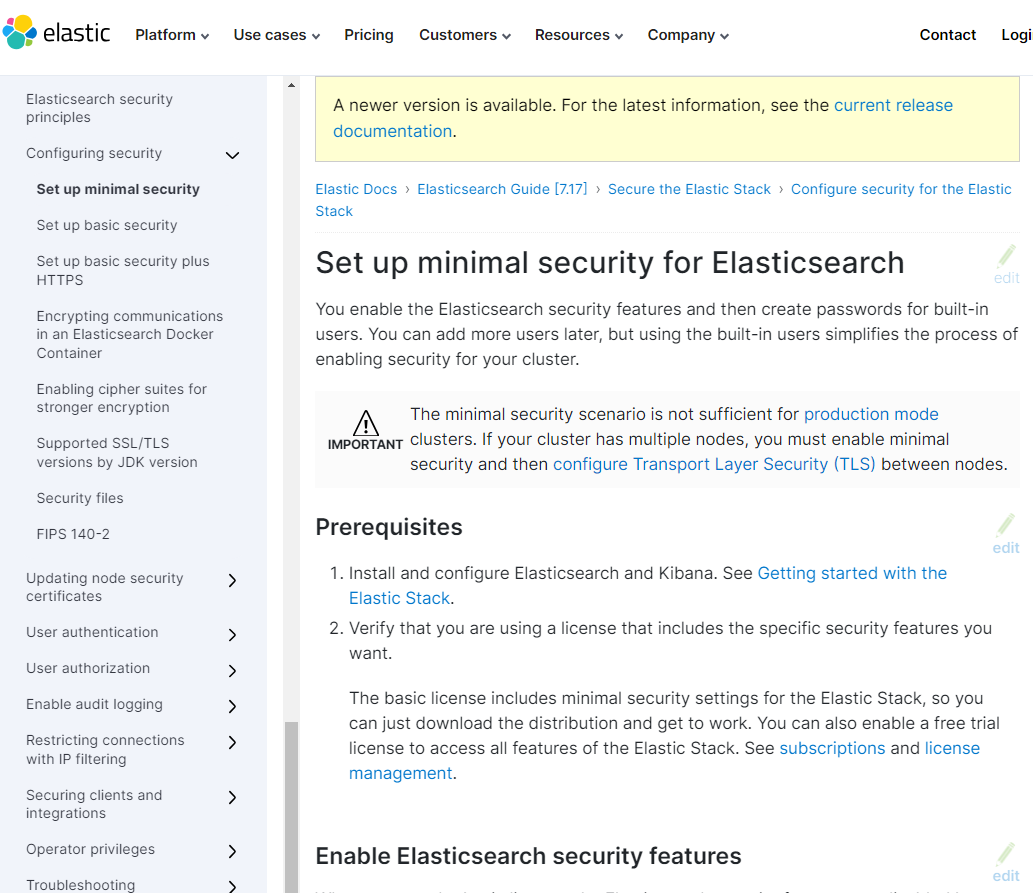Expand the User authentication chevron
1033x893 pixels.
232,635
